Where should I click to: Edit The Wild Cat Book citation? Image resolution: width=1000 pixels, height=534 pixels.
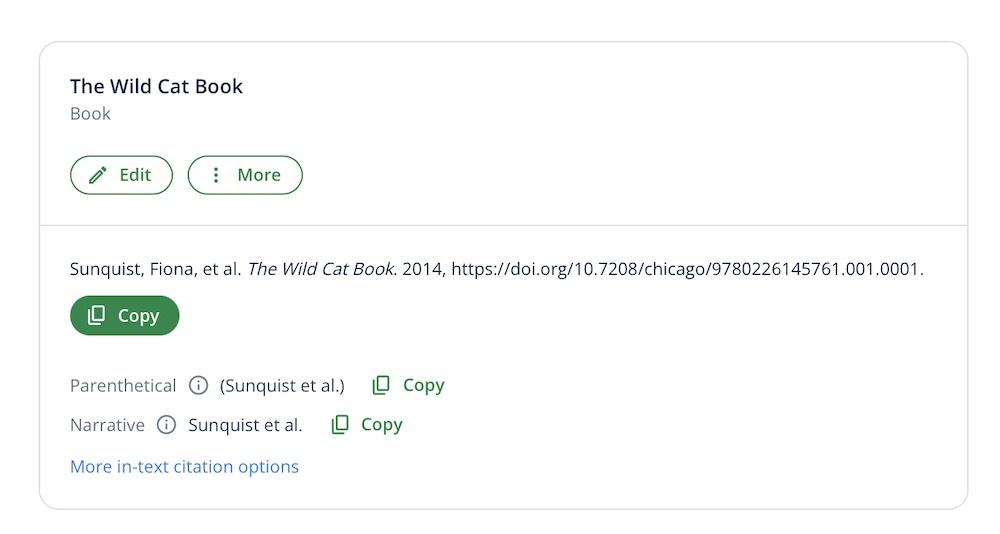[121, 175]
